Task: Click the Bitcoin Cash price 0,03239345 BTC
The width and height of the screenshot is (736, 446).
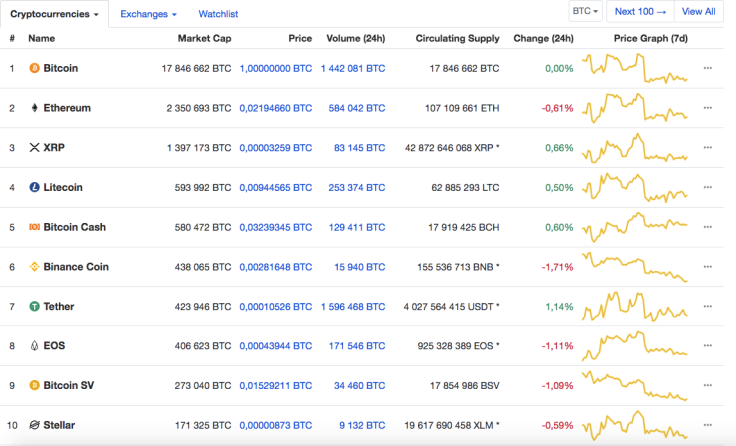Action: point(276,227)
